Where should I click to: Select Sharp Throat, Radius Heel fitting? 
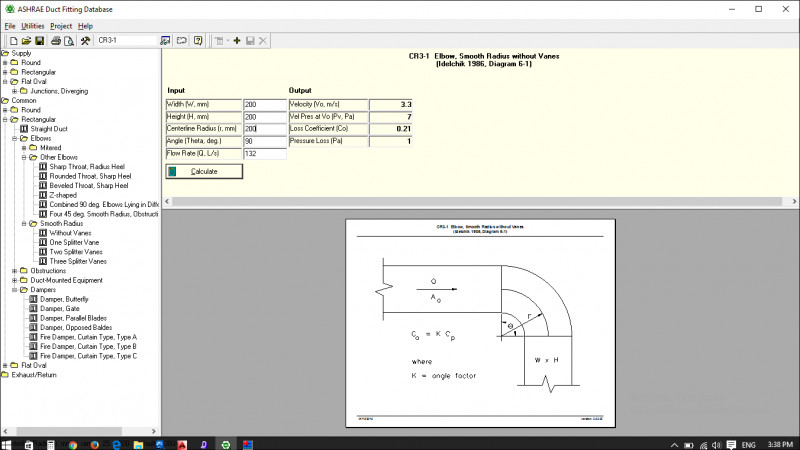[87, 167]
